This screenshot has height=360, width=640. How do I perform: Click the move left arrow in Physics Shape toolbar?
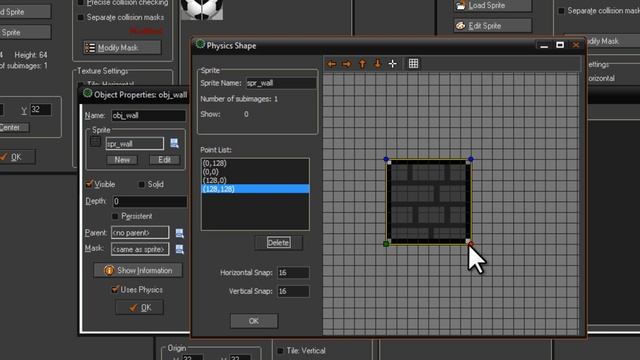pyautogui.click(x=331, y=64)
